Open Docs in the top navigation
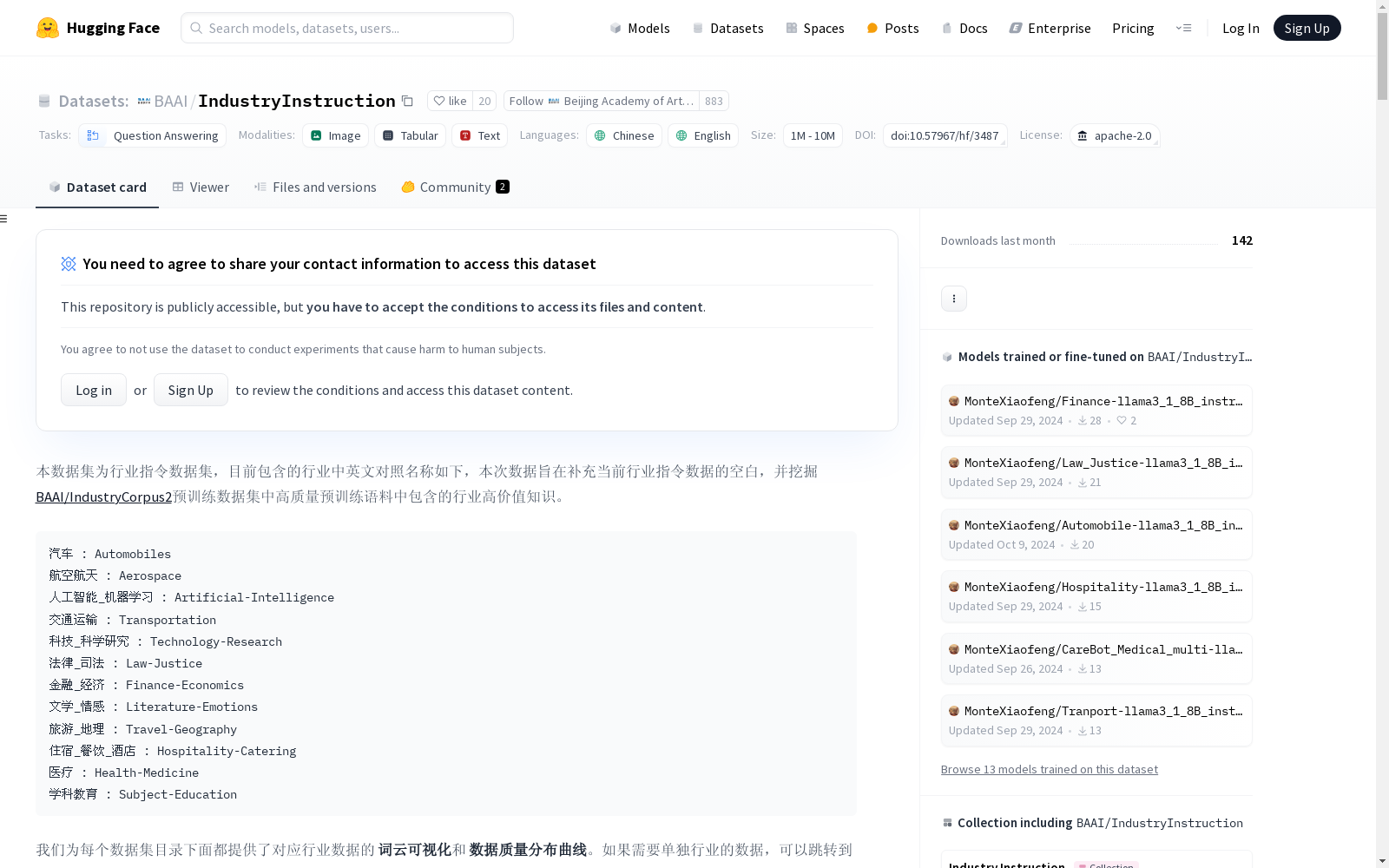This screenshot has height=868, width=1389. 964,28
